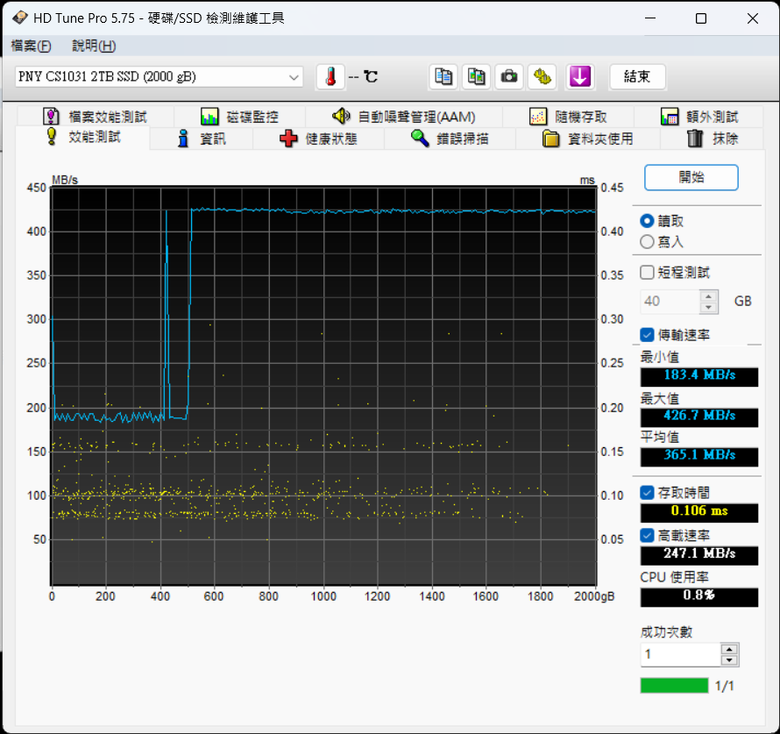This screenshot has width=780, height=734.
Task: Click the burst rate 247.1 MB/s
Action: [699, 555]
